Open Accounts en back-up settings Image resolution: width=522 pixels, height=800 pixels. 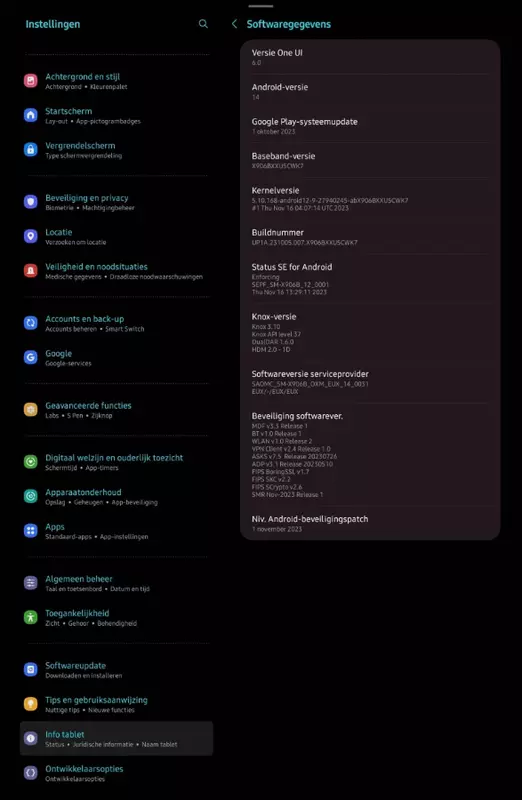116,323
